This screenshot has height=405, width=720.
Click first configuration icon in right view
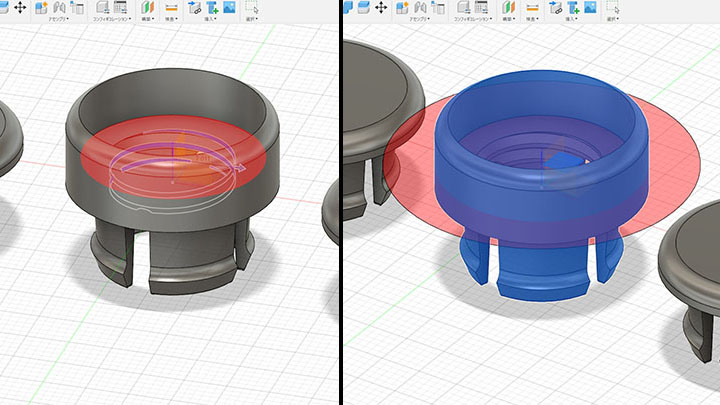point(464,7)
